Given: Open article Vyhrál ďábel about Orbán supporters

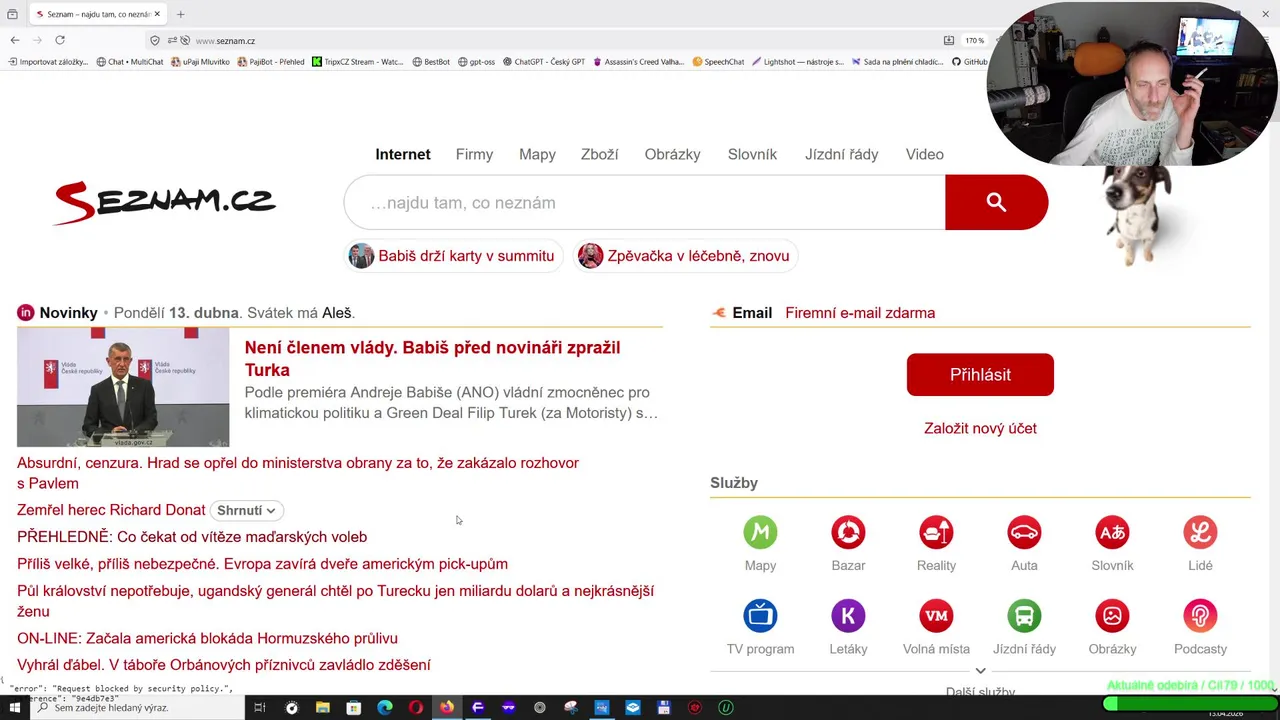Looking at the screenshot, I should pyautogui.click(x=224, y=665).
